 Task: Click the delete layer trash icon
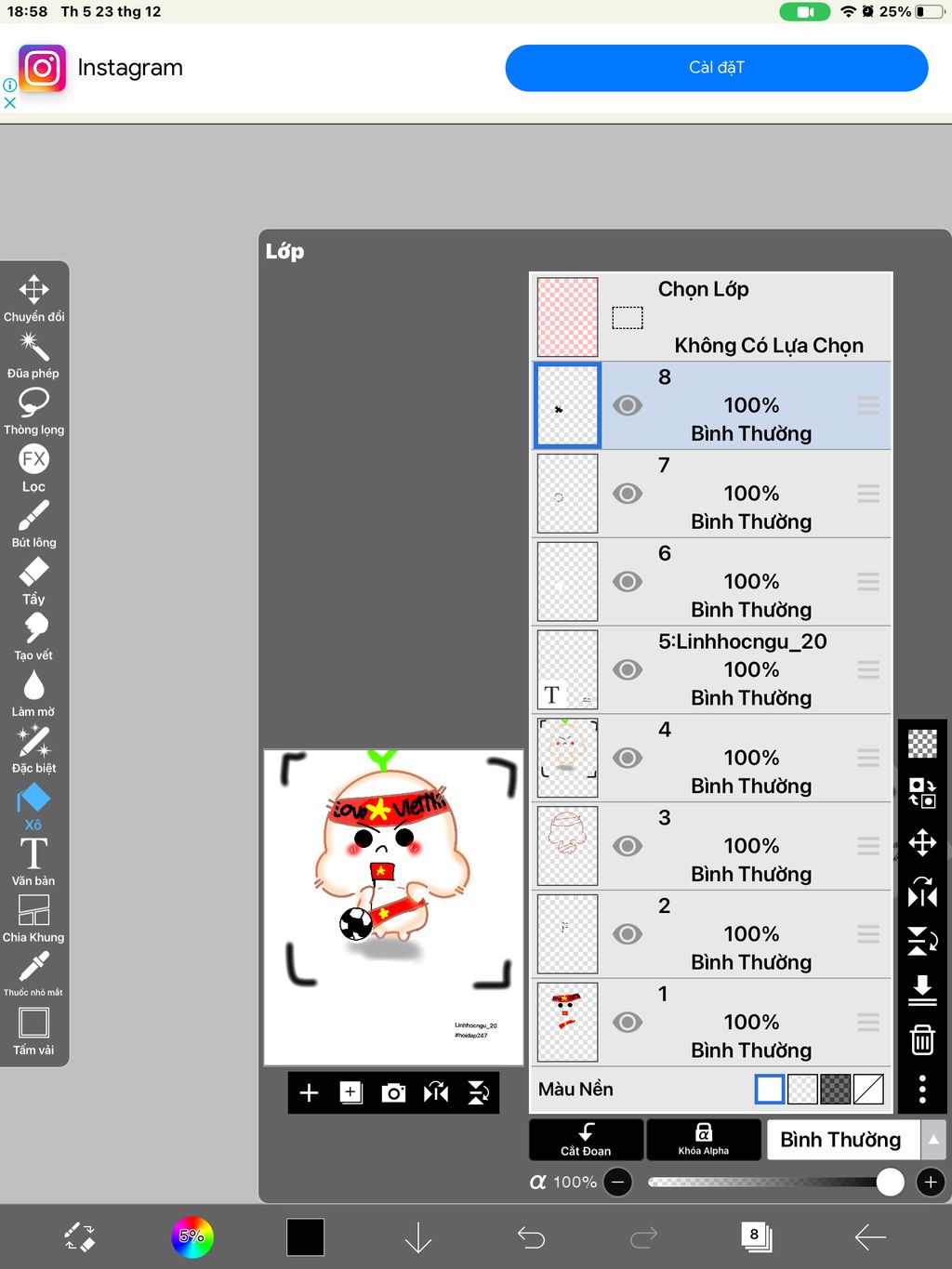pos(922,1038)
